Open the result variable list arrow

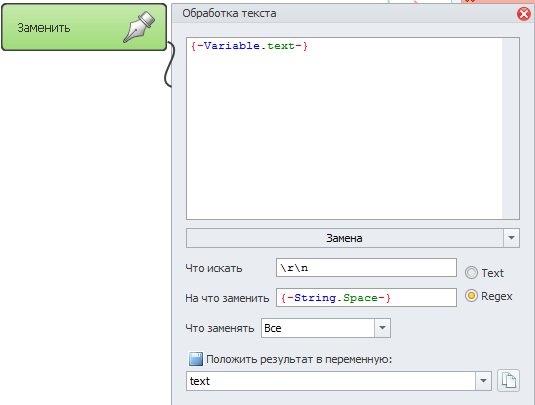point(483,381)
